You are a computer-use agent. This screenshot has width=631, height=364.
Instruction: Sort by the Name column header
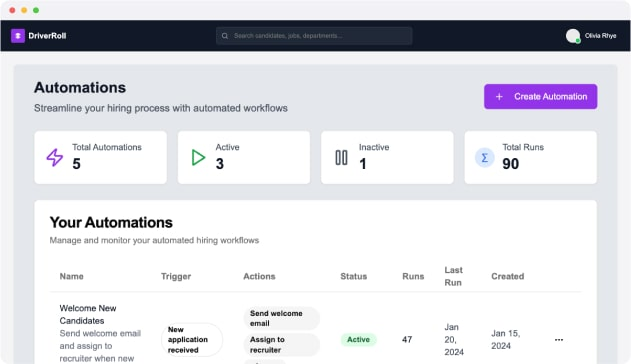coord(72,276)
